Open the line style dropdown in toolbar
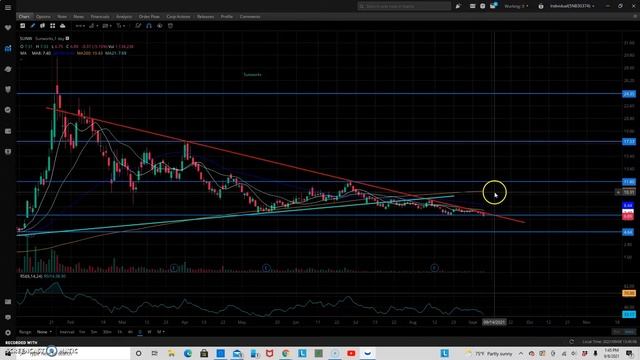Viewport: 640px width, 360px height. [x=80, y=26]
